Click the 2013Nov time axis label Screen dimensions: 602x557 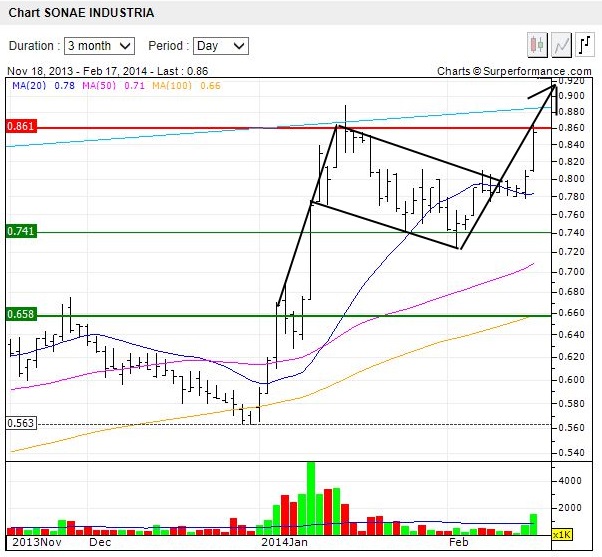[x=37, y=542]
